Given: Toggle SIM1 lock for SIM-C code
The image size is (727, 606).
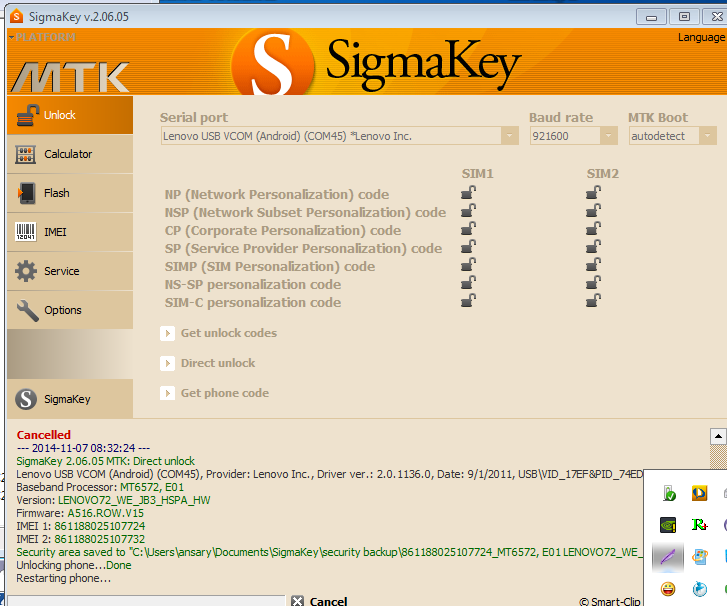Looking at the screenshot, I should pyautogui.click(x=468, y=300).
